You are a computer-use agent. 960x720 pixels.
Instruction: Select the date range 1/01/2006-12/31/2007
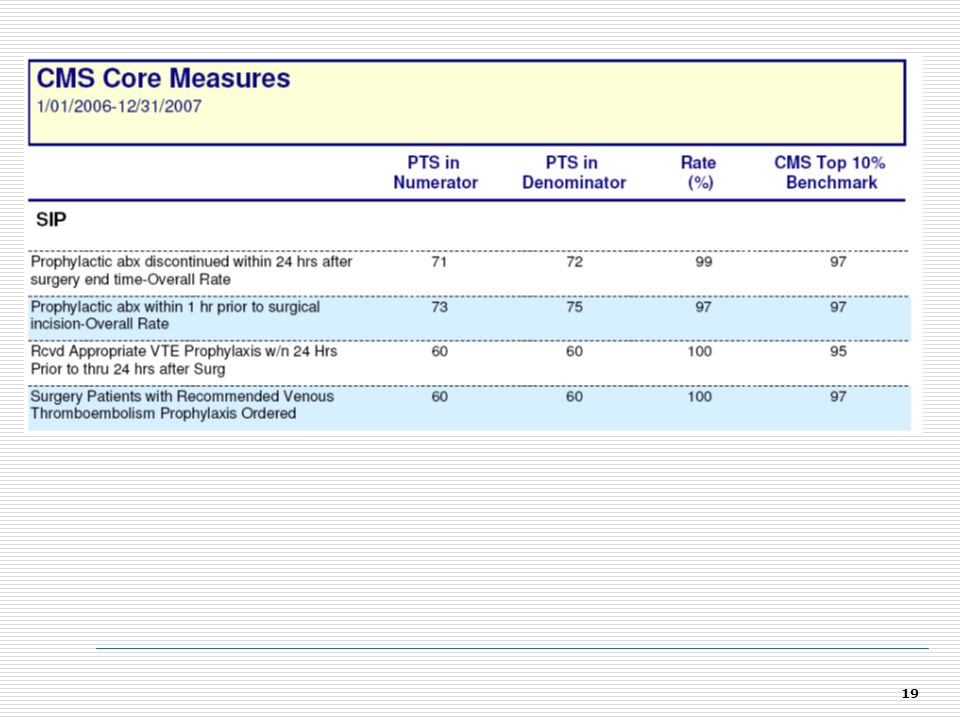pyautogui.click(x=119, y=107)
